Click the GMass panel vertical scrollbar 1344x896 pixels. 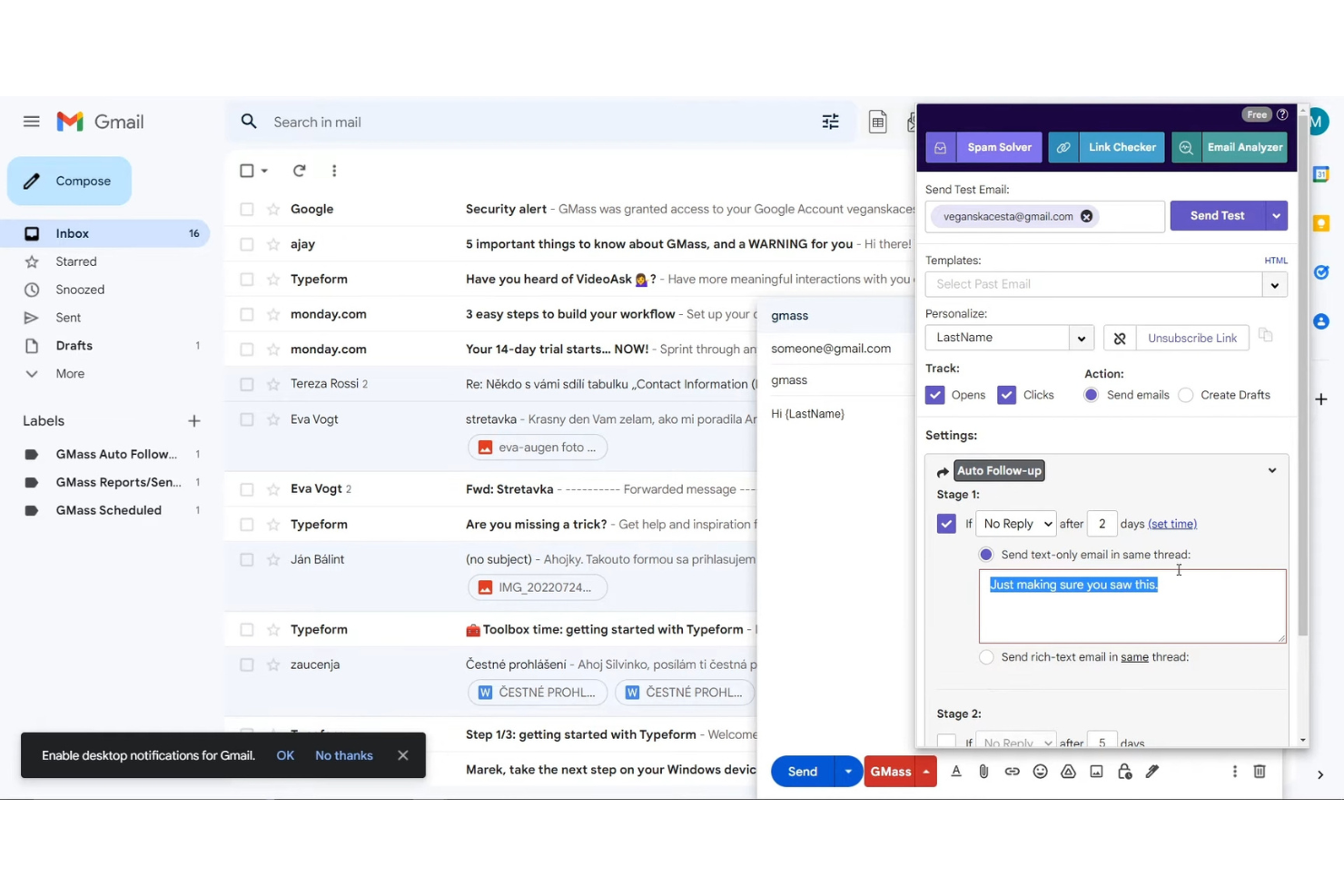click(1303, 377)
